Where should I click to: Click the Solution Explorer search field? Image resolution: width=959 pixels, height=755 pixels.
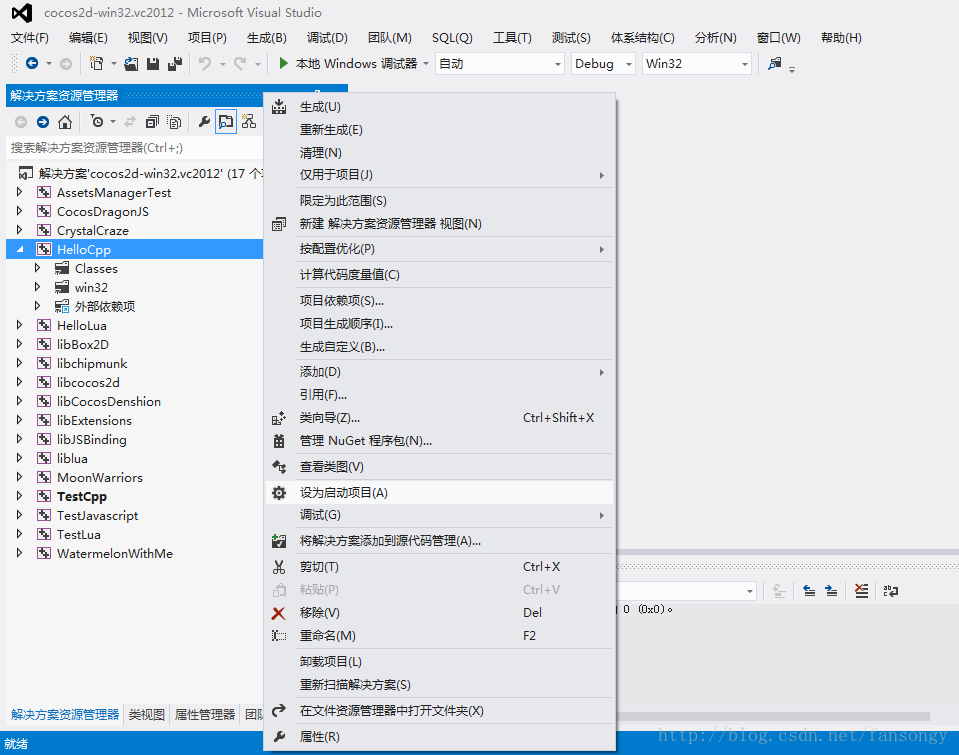(135, 147)
